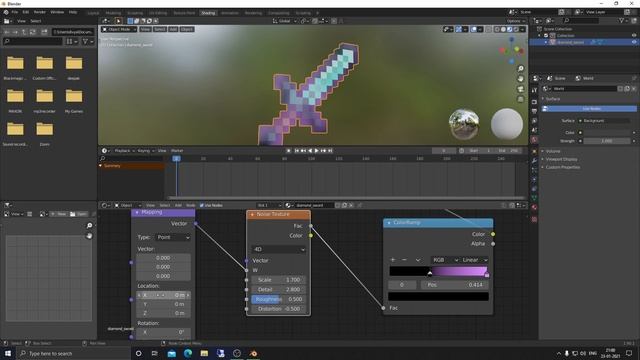Open the Window menu

tap(57, 12)
